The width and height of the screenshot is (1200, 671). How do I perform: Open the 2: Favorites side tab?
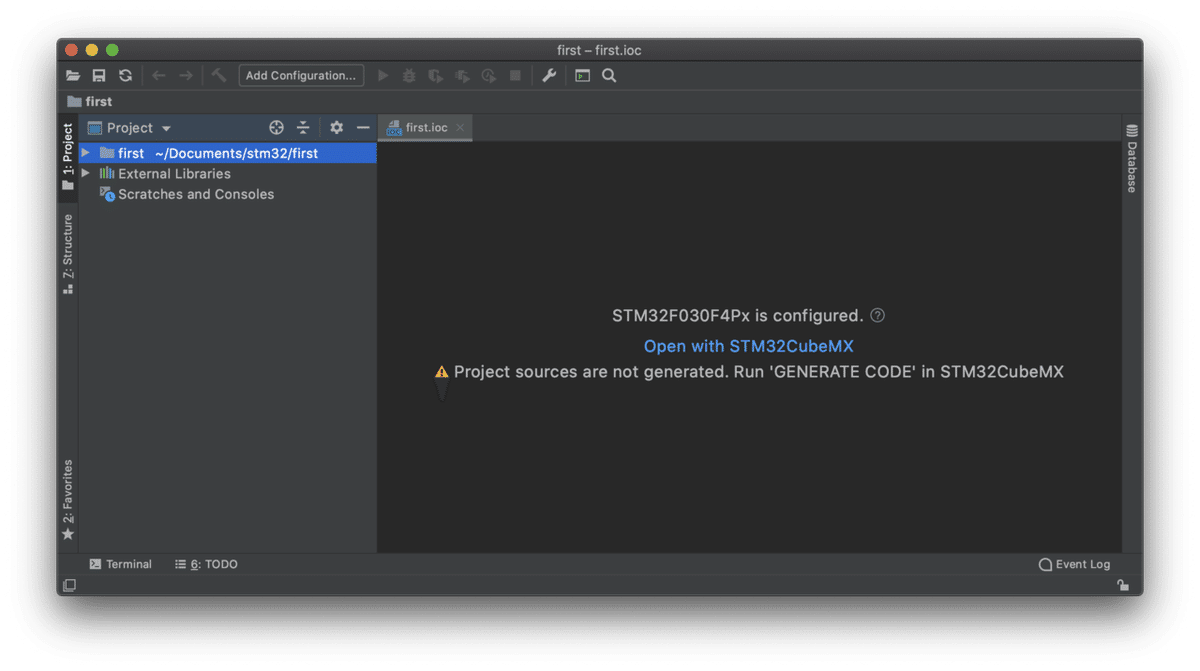click(x=68, y=500)
